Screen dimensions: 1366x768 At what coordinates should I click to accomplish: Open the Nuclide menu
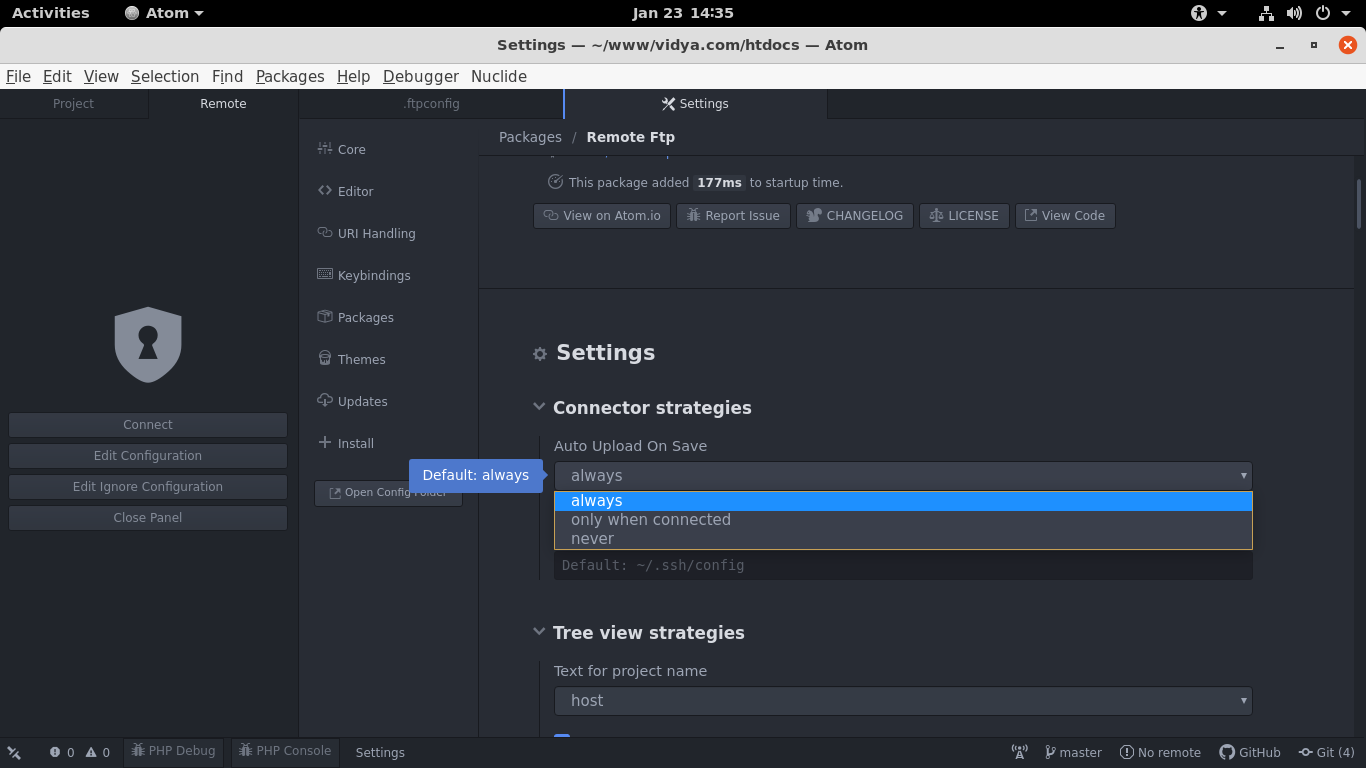point(499,76)
